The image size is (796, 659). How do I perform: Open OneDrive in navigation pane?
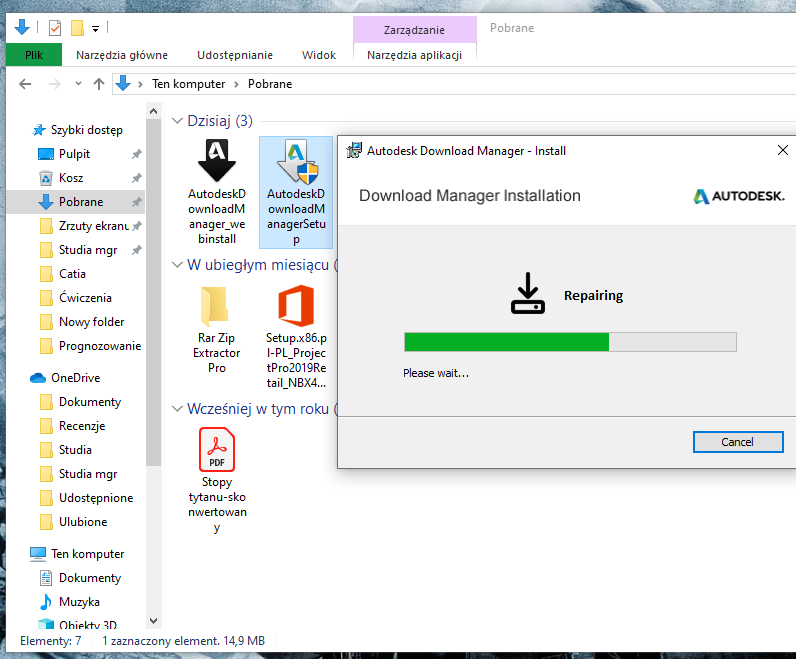pyautogui.click(x=75, y=378)
